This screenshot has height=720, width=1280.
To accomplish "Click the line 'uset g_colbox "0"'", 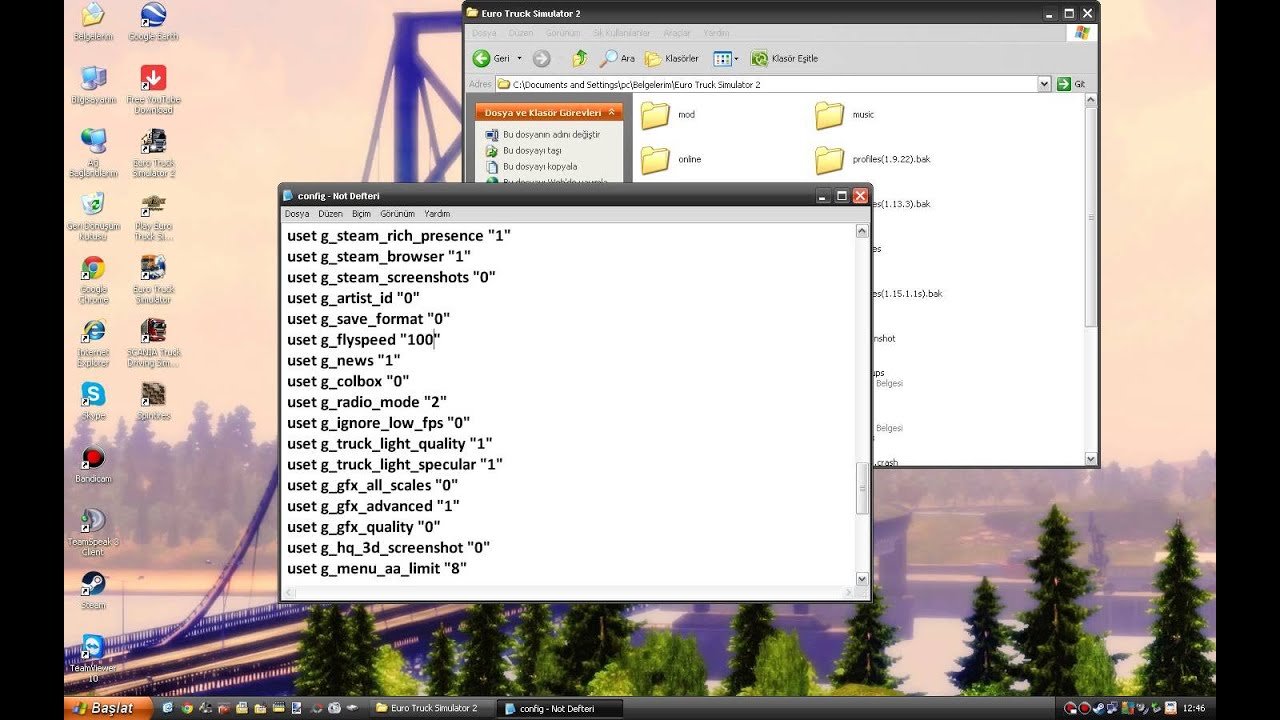I will point(348,381).
